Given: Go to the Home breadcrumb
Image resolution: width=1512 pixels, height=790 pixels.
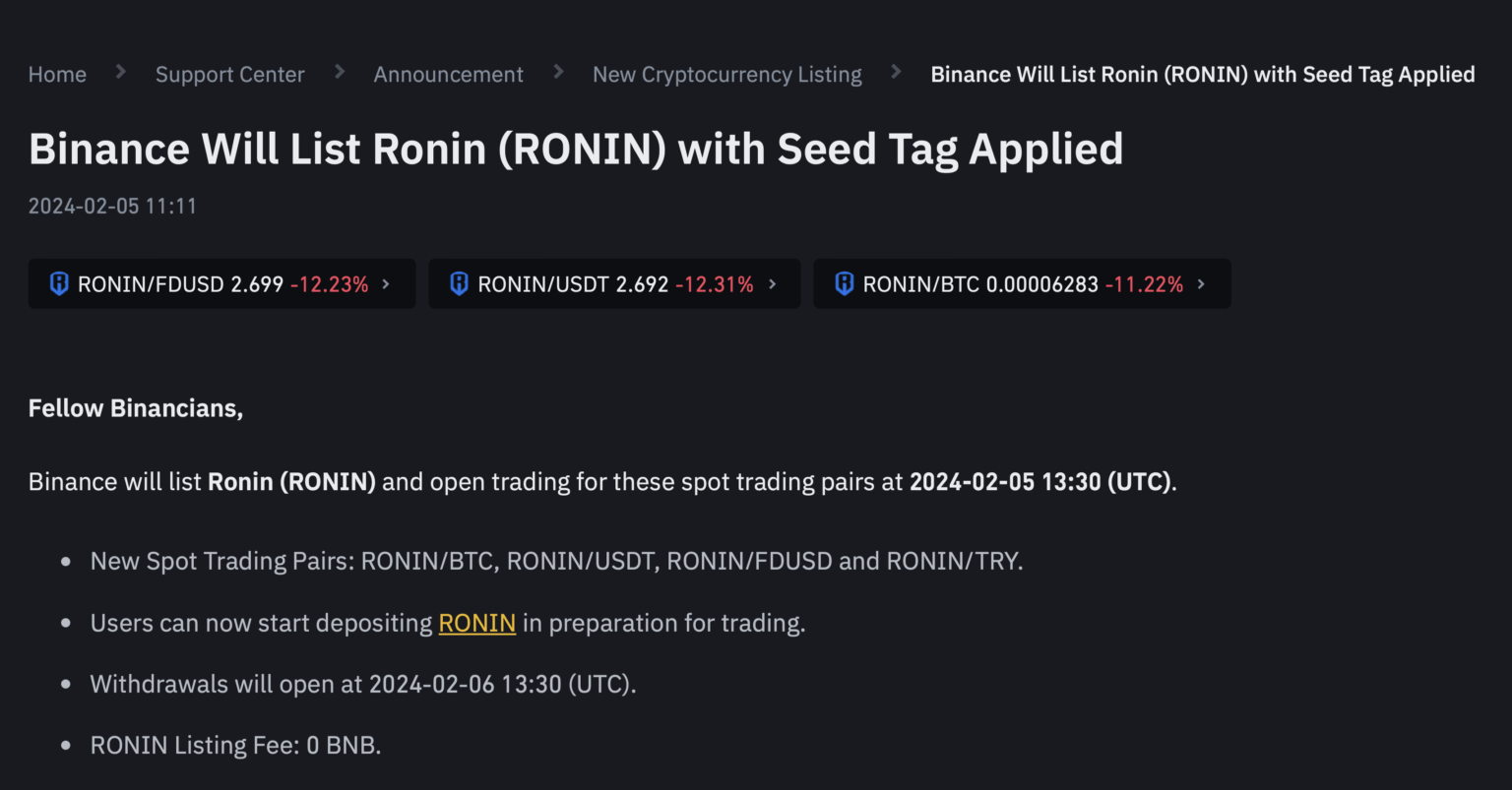Looking at the screenshot, I should coord(57,75).
